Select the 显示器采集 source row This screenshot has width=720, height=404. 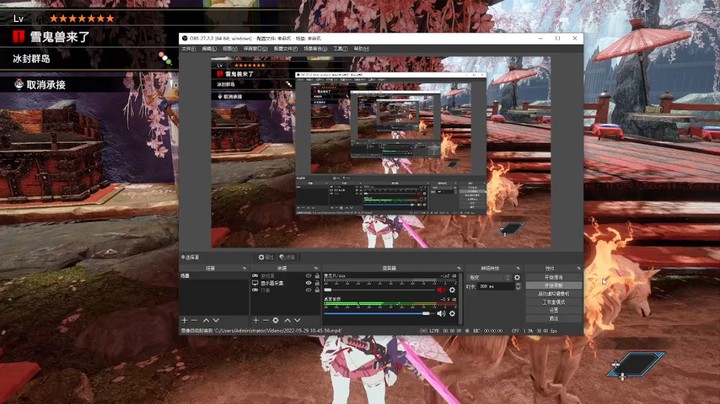285,283
